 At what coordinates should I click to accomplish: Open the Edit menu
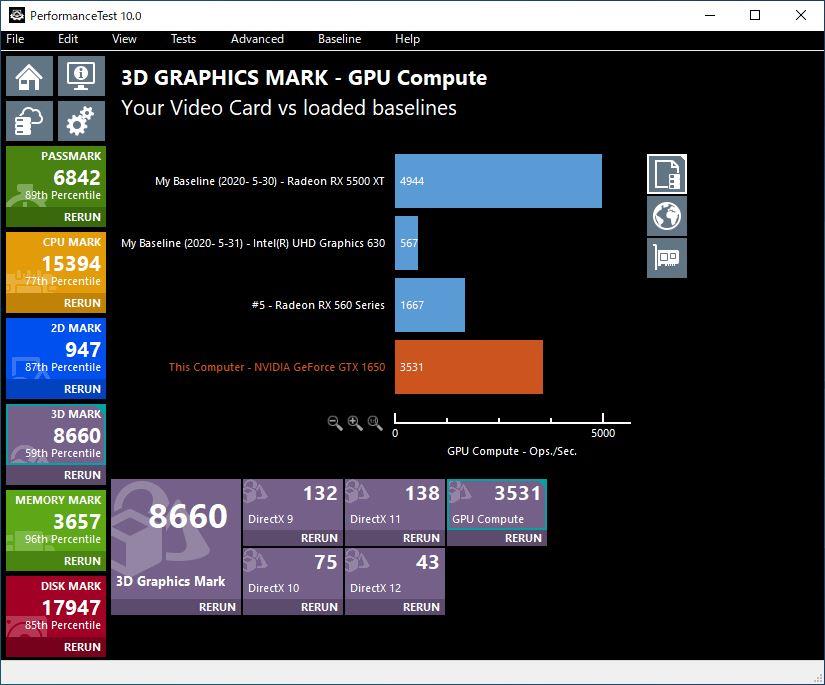68,39
